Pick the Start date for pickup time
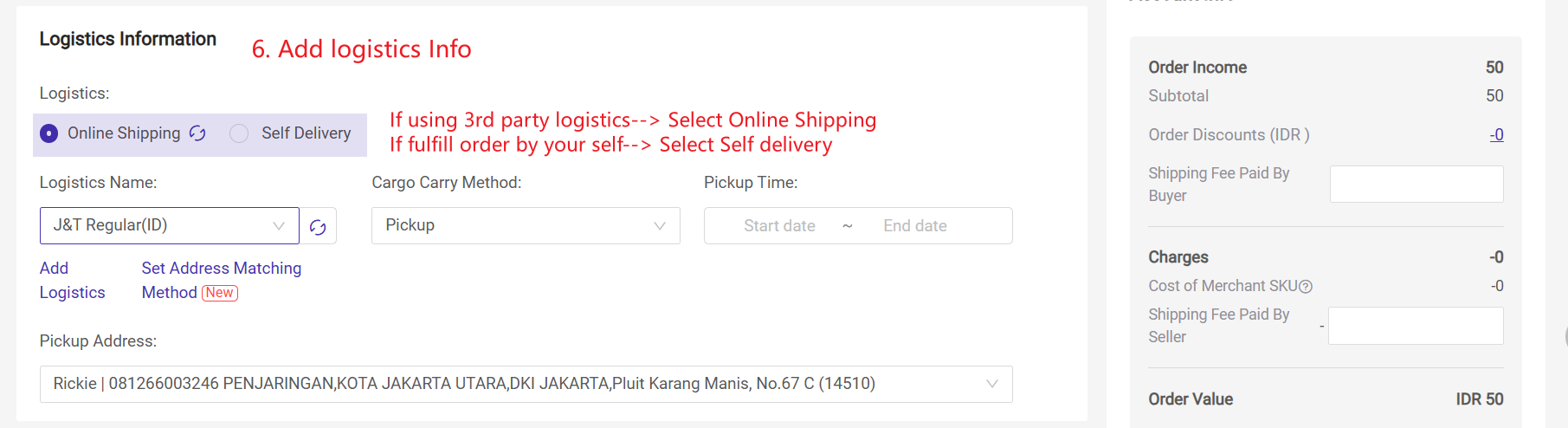 779,226
